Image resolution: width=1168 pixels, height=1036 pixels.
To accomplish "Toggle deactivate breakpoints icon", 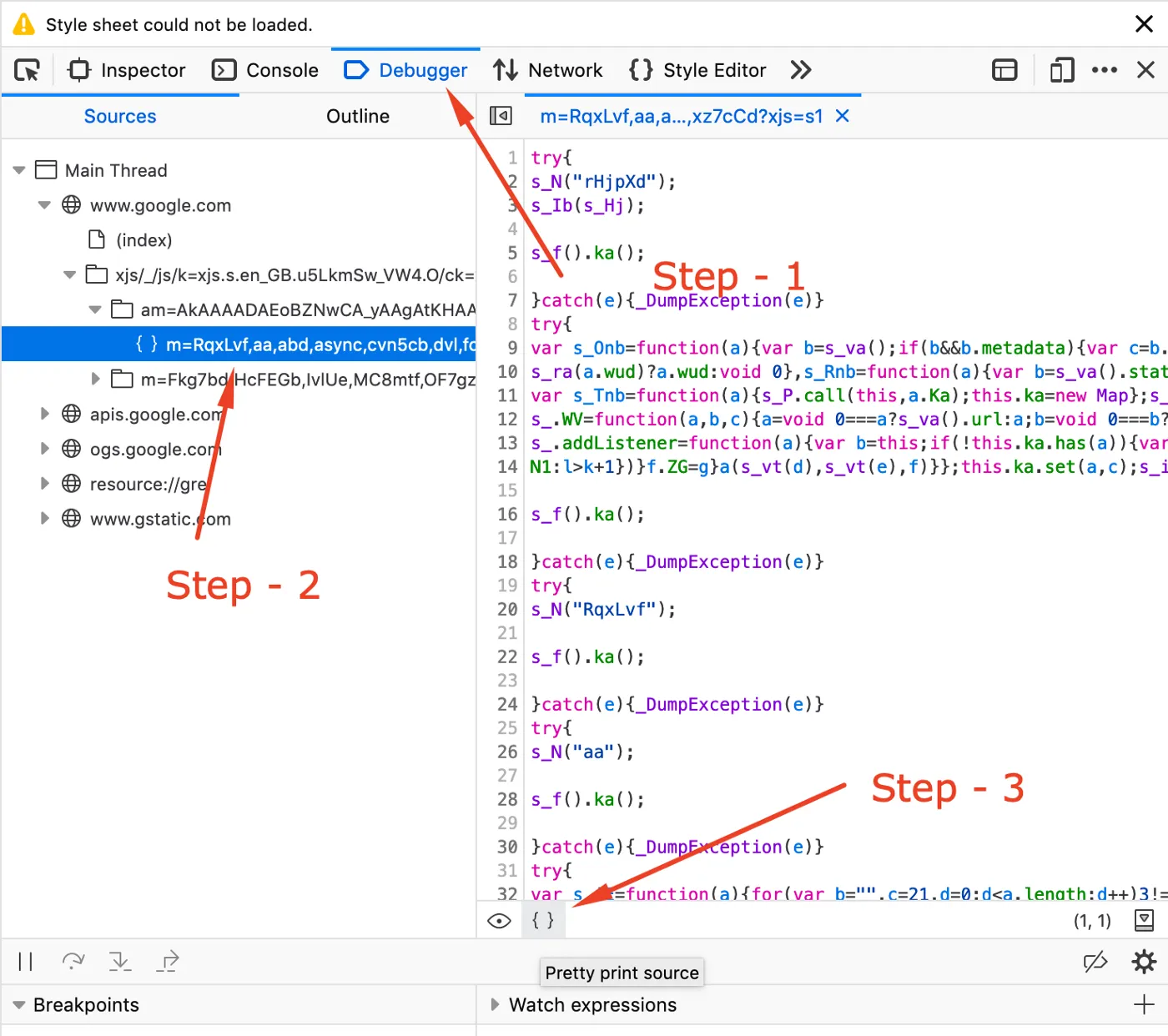I will point(1095,962).
